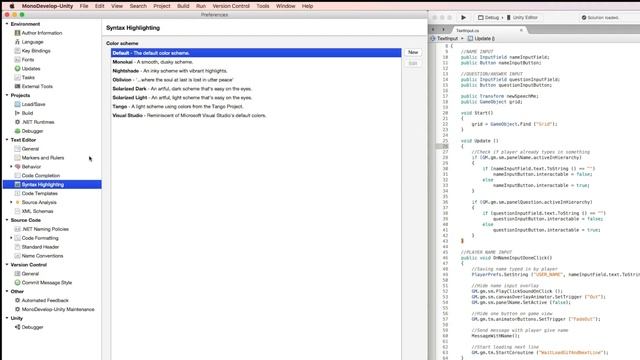Image resolution: width=640 pixels, height=360 pixels.
Task: Expand the Source Analysis node
Action: coord(11,202)
